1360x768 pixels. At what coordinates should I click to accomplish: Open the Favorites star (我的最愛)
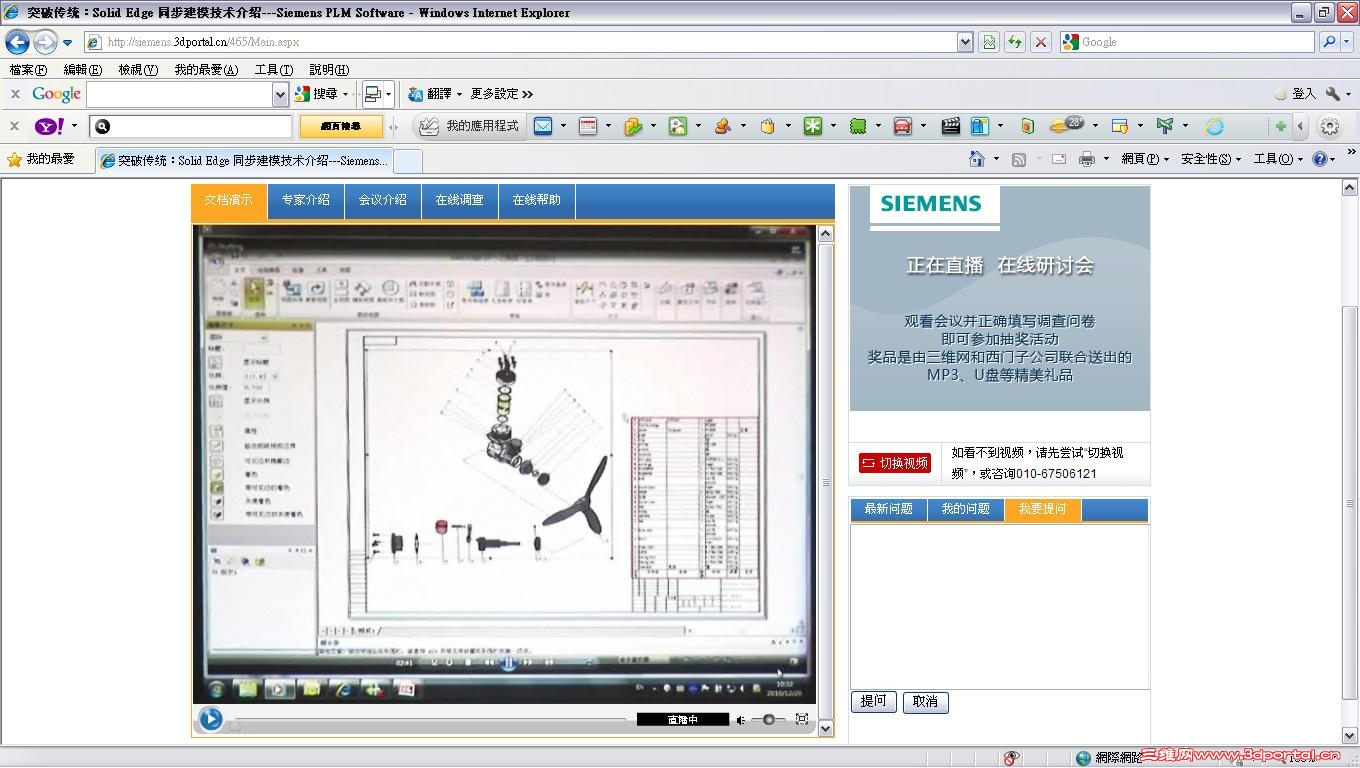[x=41, y=159]
